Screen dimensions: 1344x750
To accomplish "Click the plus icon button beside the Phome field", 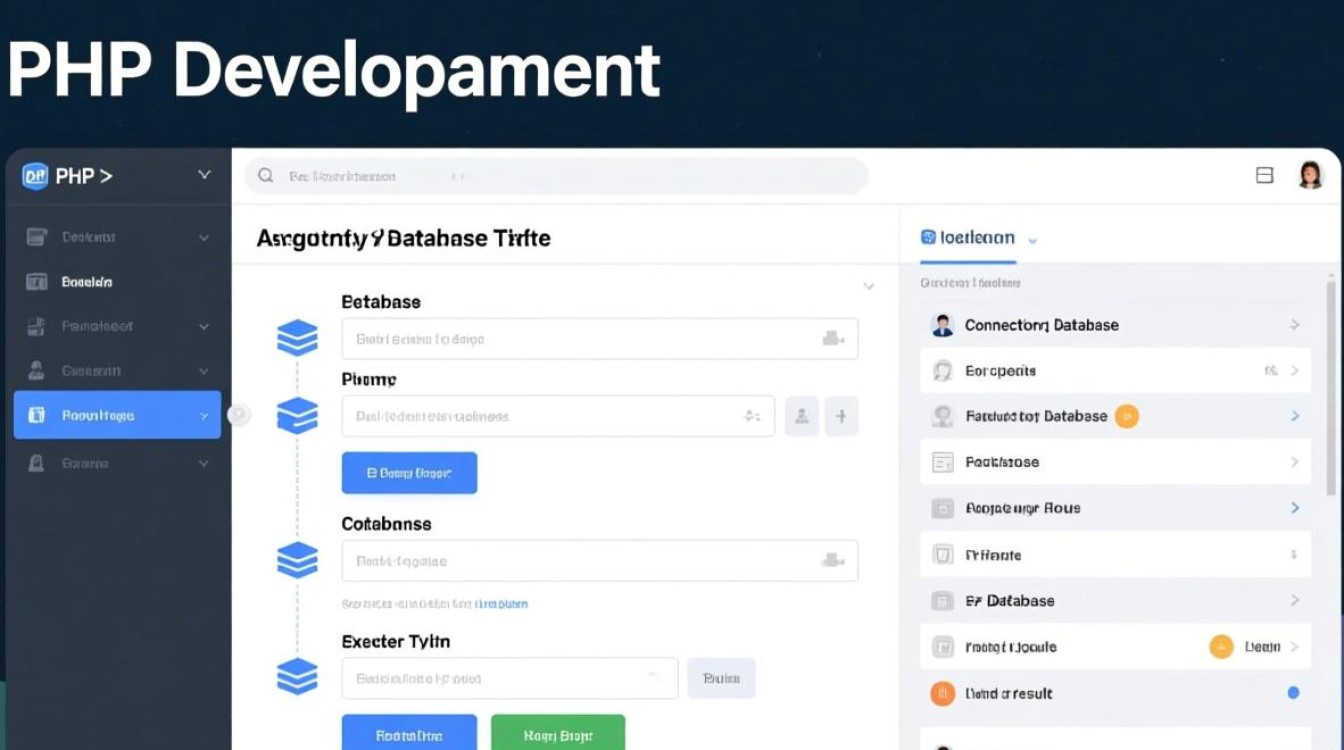I will pyautogui.click(x=841, y=416).
